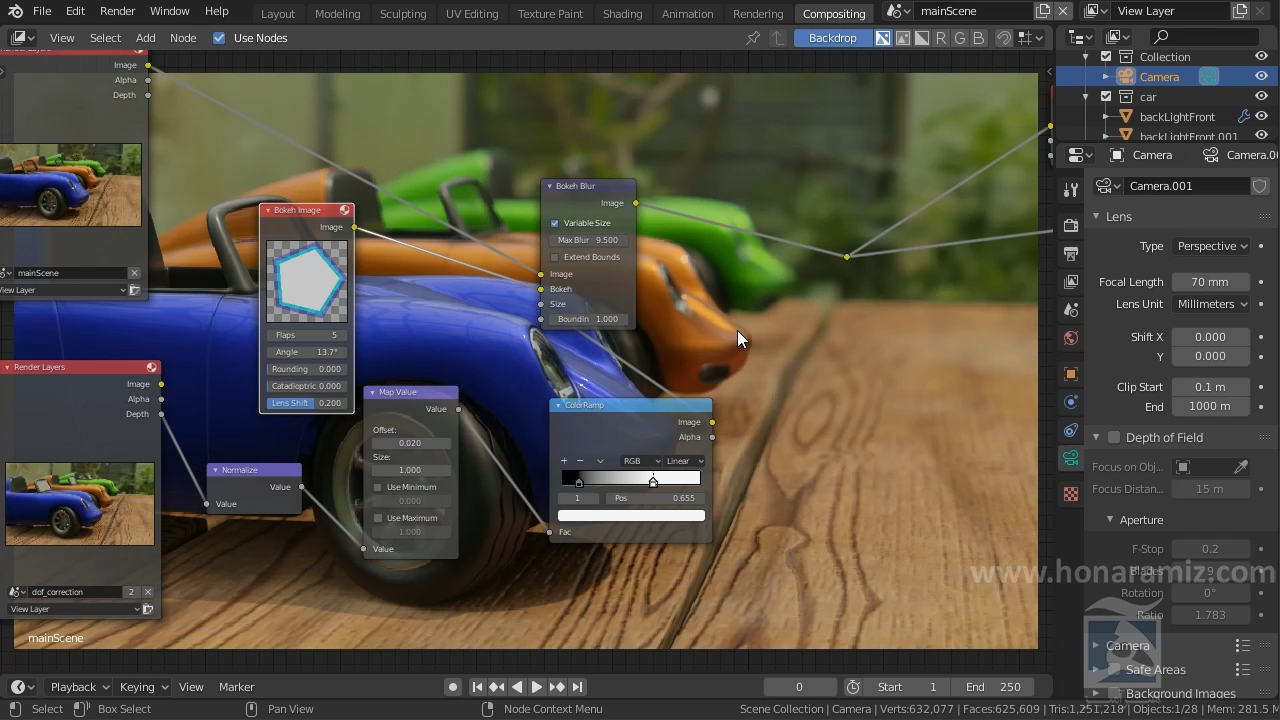This screenshot has height=720, width=1280.
Task: Click the parent node tree arrow icon
Action: tap(777, 38)
